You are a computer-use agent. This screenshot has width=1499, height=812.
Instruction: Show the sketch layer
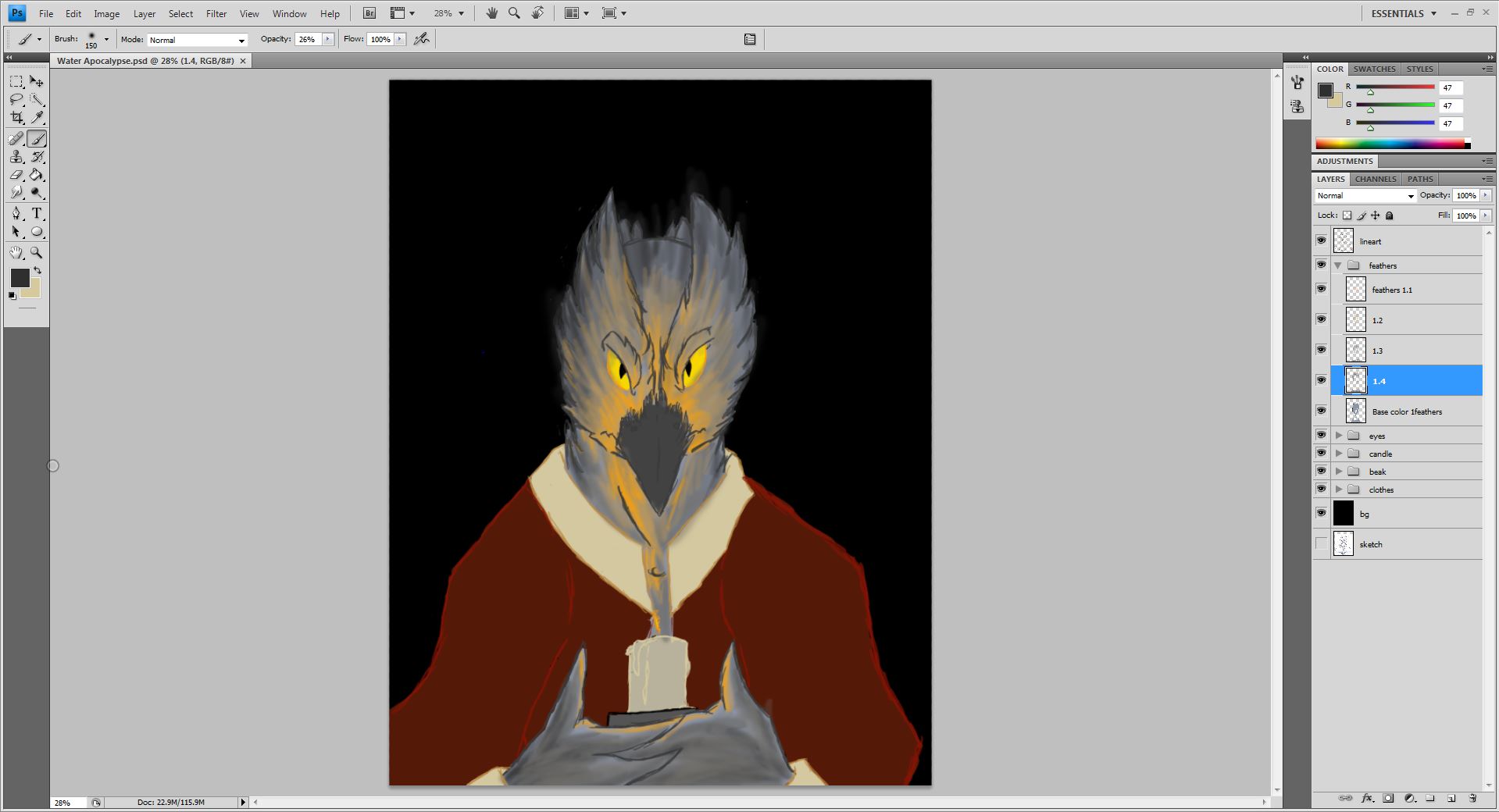pyautogui.click(x=1321, y=543)
